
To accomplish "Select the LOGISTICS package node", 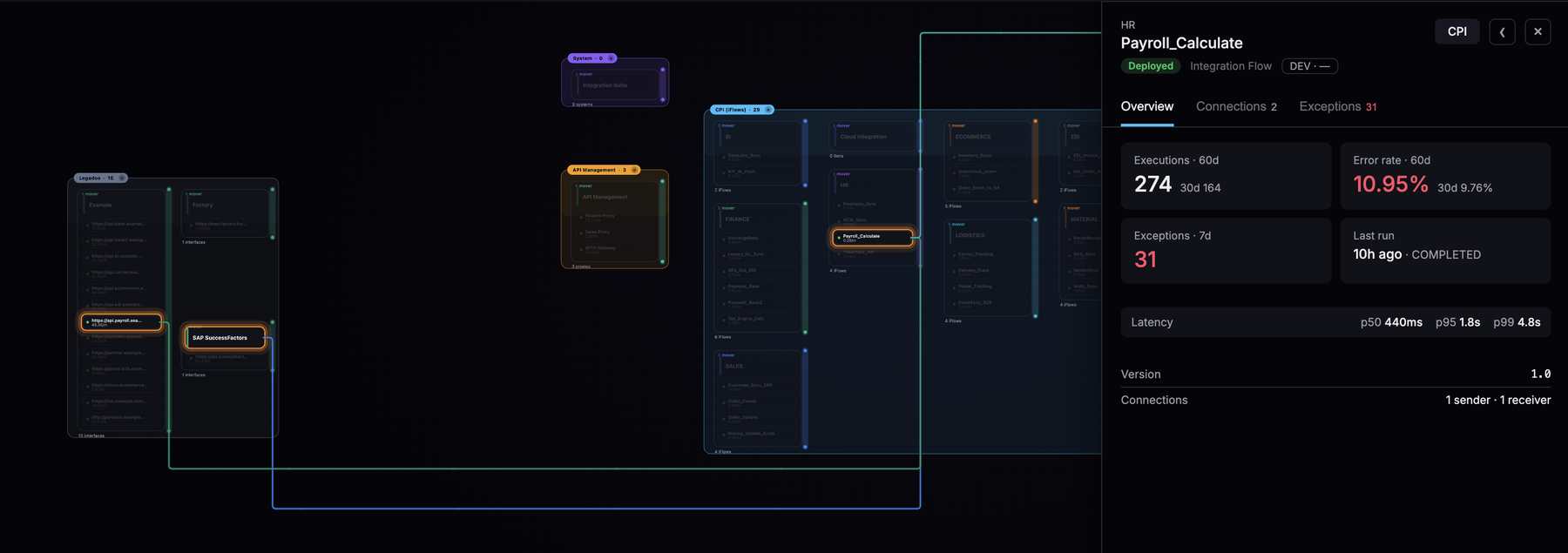I will 970,235.
